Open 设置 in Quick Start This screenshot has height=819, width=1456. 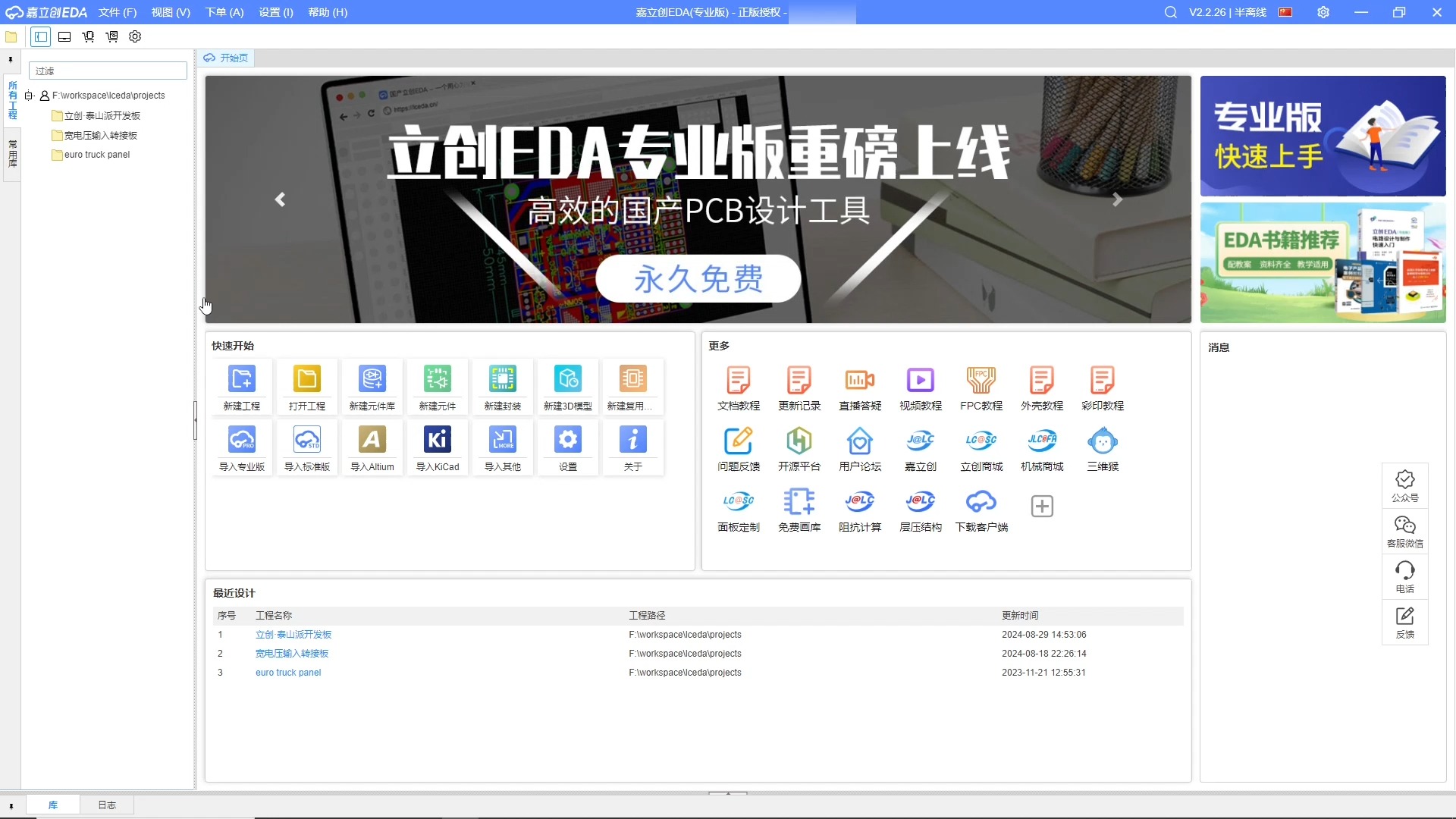click(568, 440)
